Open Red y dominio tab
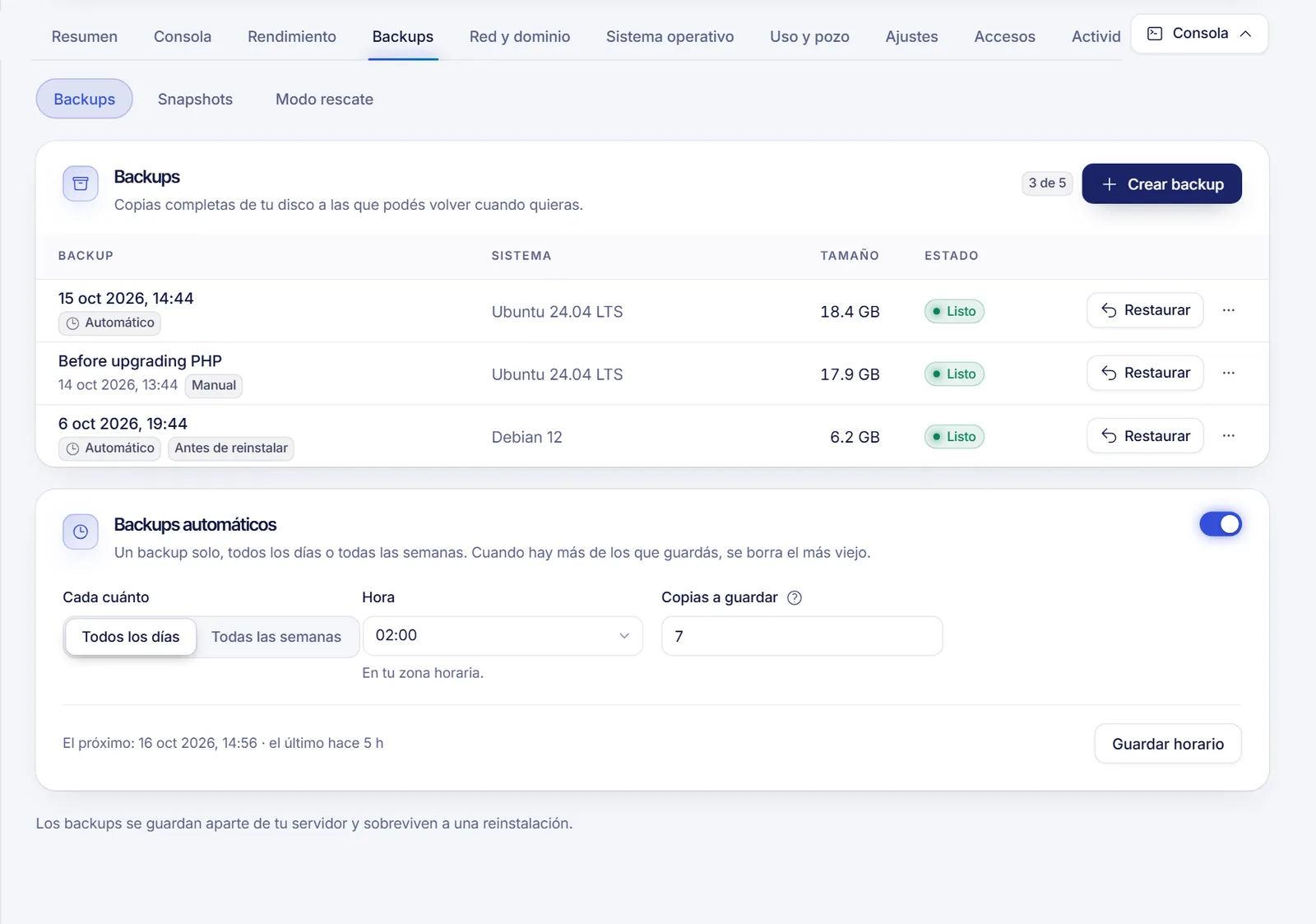This screenshot has height=924, width=1316. click(520, 36)
